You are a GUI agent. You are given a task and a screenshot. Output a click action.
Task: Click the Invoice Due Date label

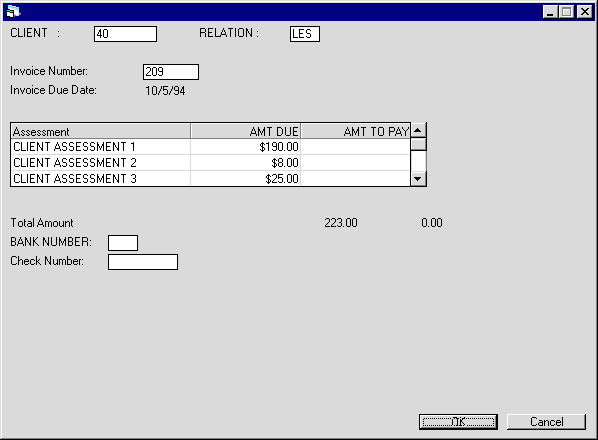click(53, 90)
